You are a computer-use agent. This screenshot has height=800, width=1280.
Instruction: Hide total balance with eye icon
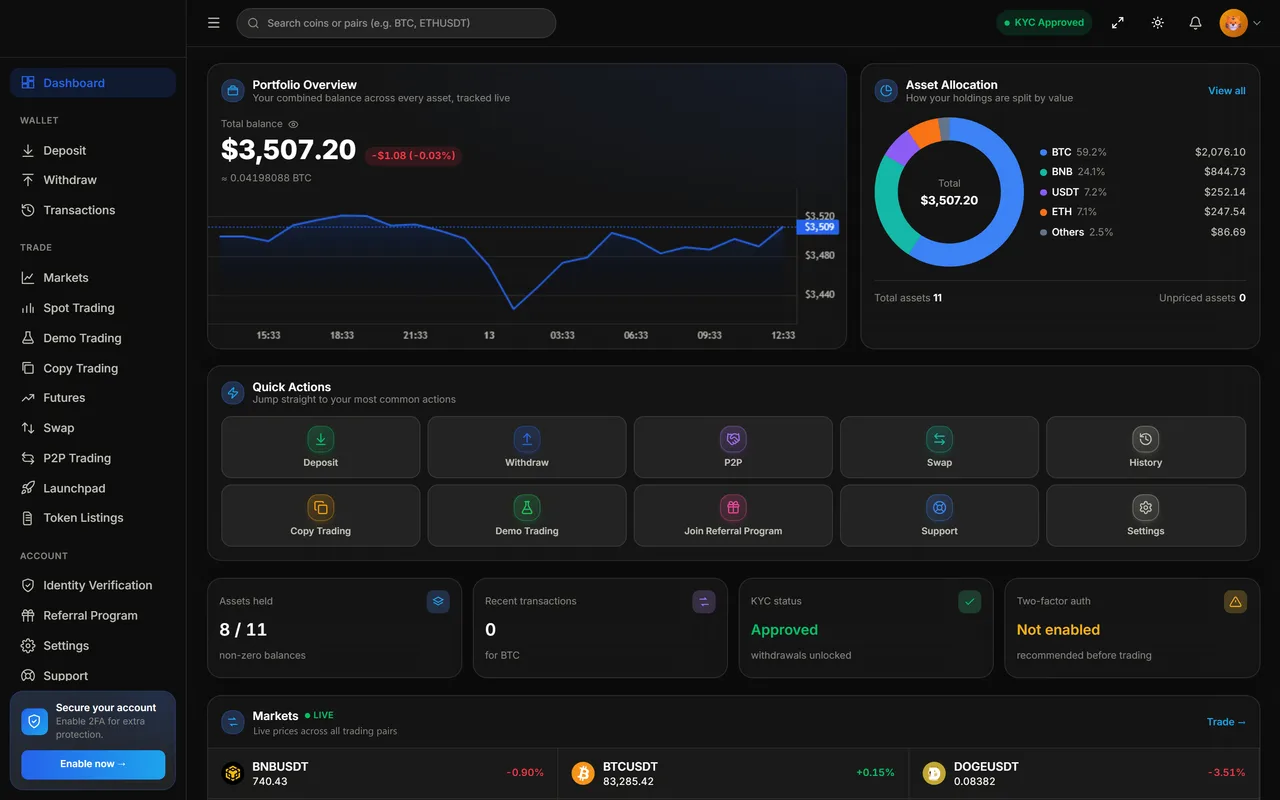point(293,124)
